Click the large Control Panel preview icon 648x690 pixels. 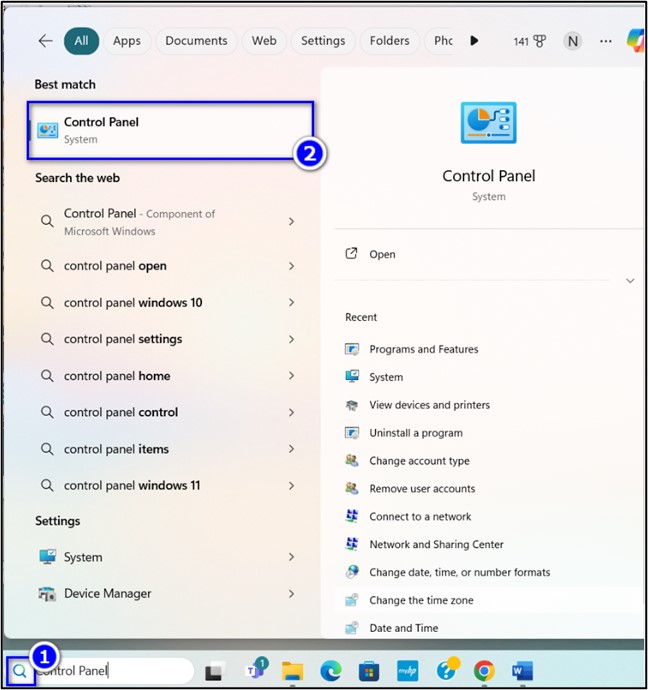(x=488, y=123)
